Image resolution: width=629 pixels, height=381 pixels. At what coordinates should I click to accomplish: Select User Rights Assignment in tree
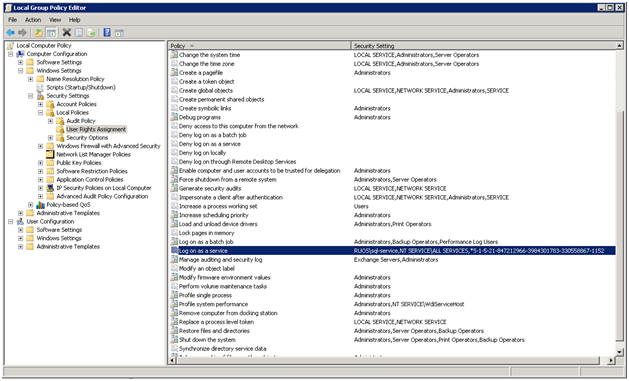96,129
